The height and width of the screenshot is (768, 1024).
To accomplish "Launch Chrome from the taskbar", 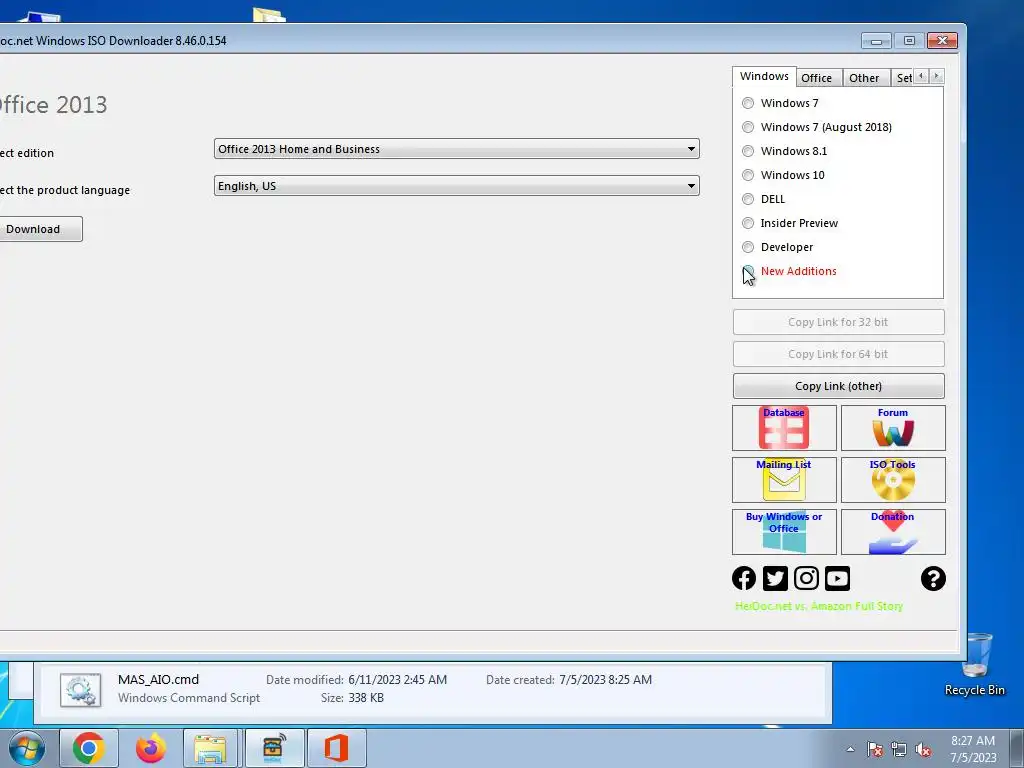I will pyautogui.click(x=89, y=748).
